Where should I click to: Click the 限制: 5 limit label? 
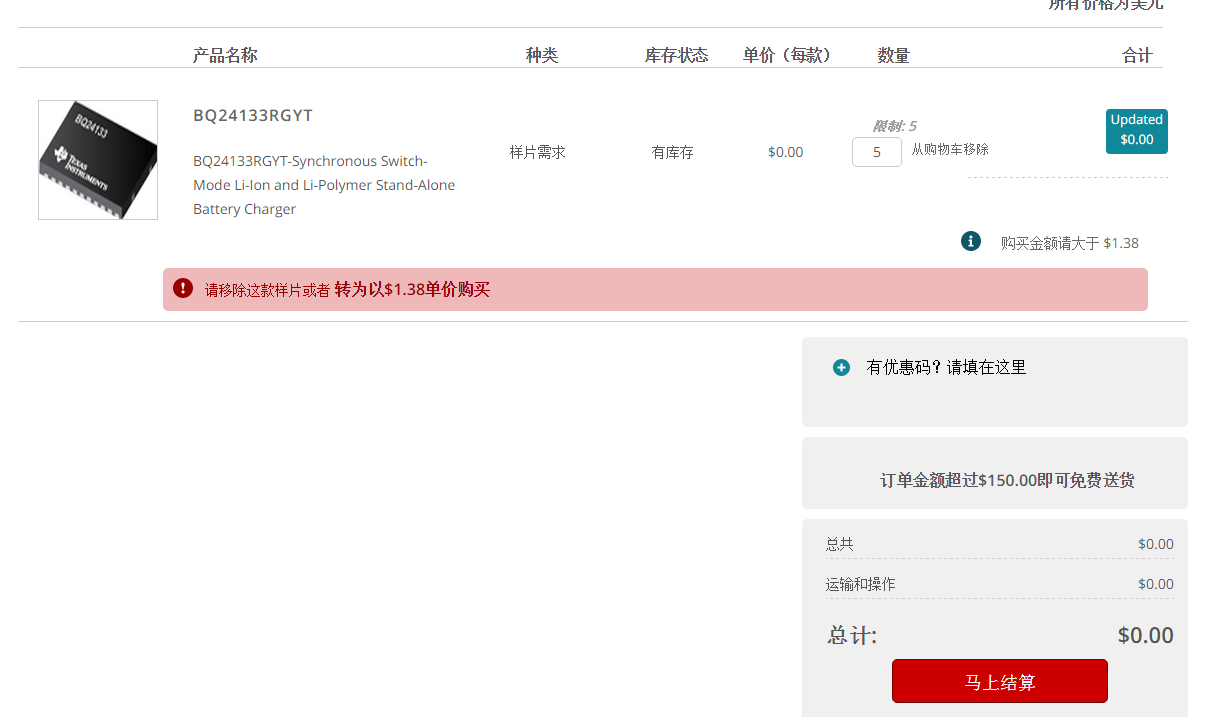click(x=895, y=126)
